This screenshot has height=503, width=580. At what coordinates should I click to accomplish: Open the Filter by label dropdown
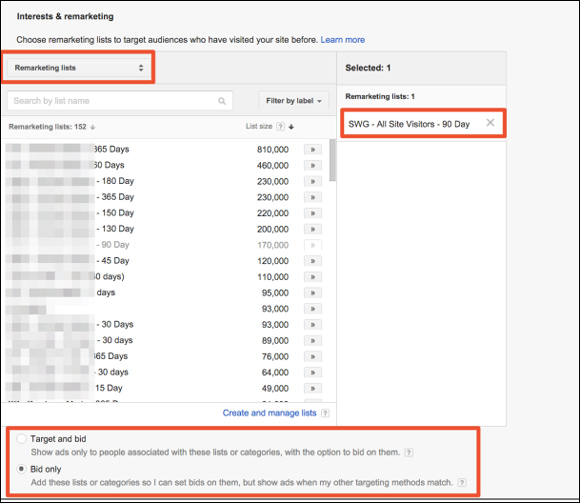click(293, 101)
